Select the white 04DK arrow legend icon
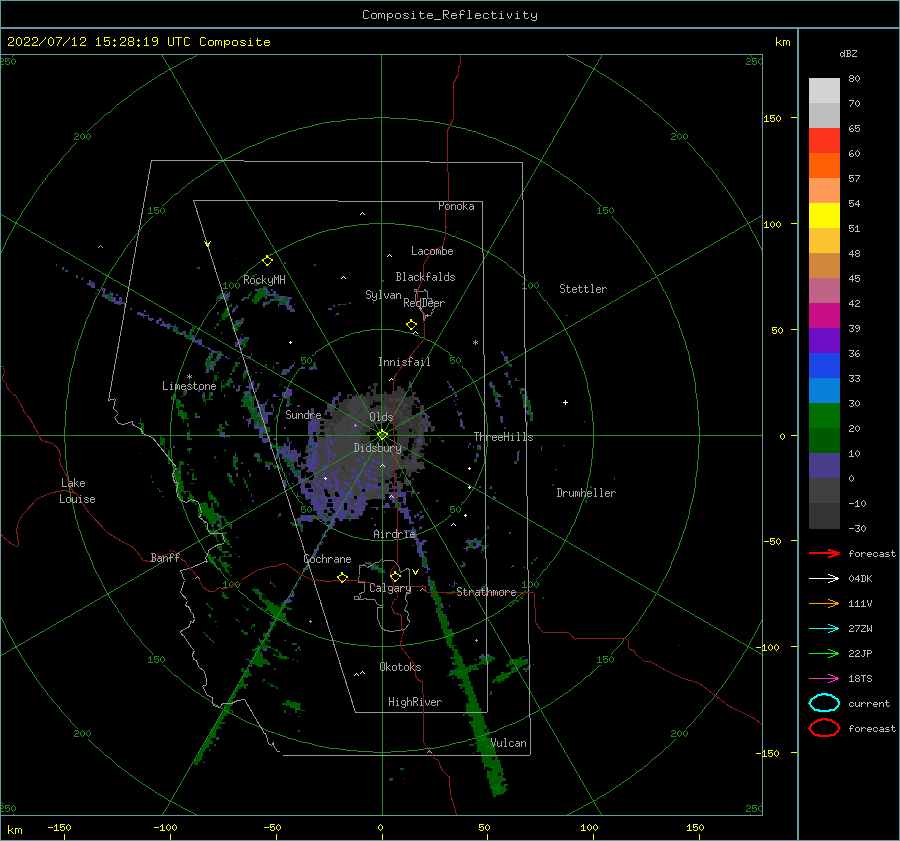The image size is (900, 841). [x=824, y=578]
